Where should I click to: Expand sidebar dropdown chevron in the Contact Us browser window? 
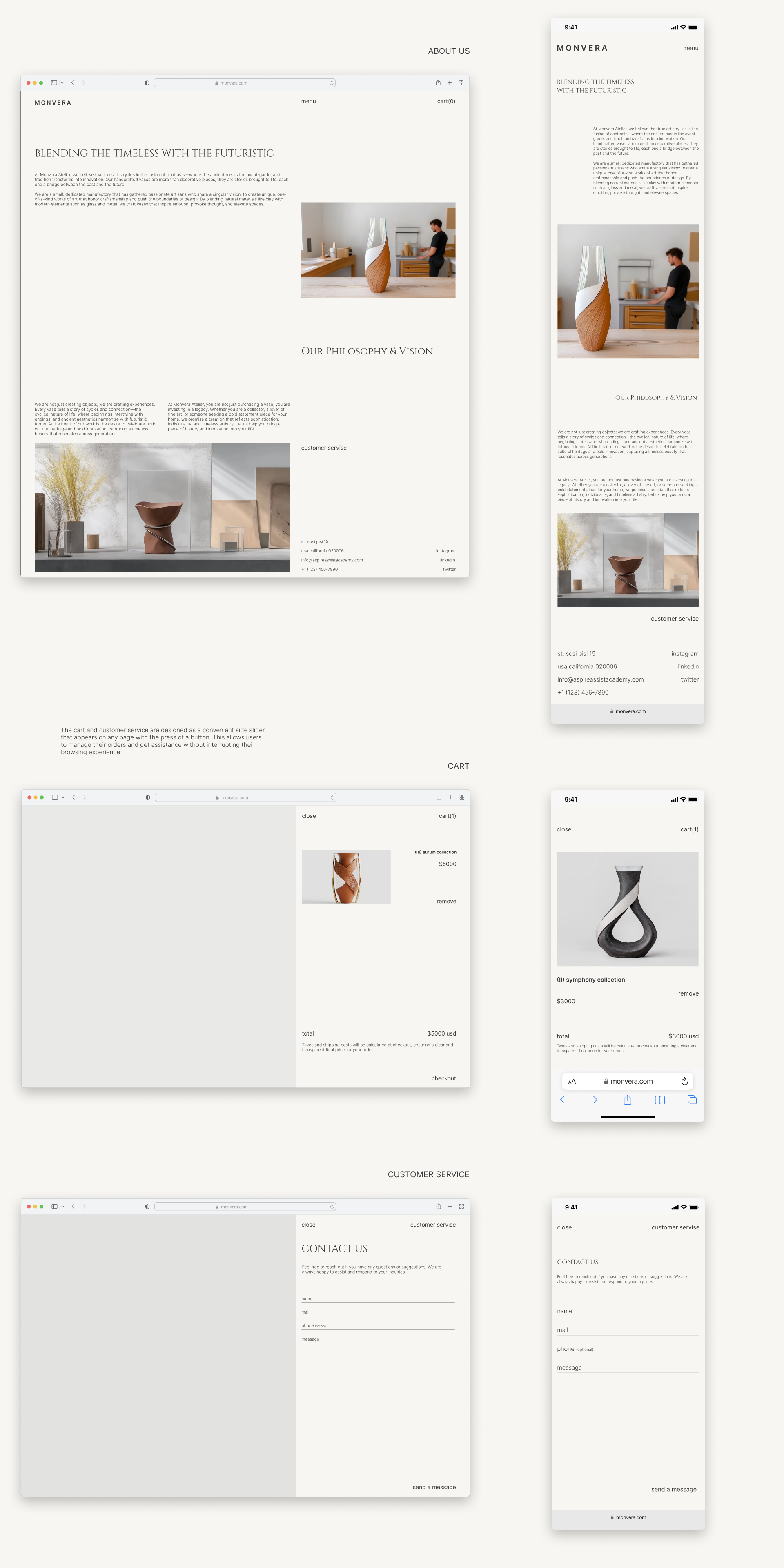coord(62,1207)
